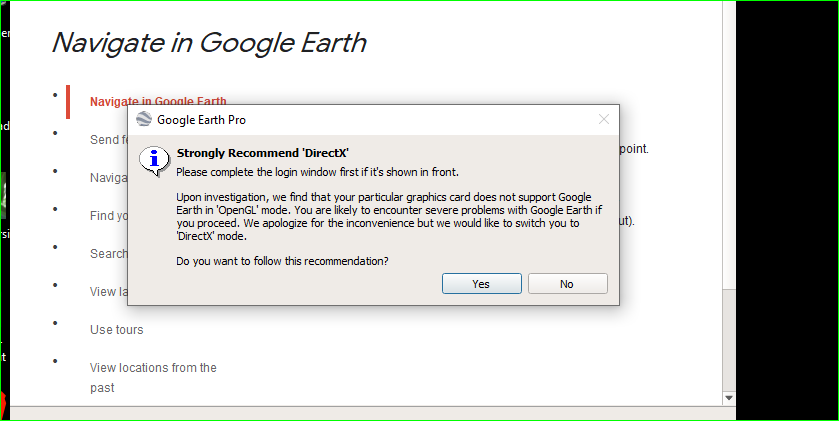Viewport: 839px width, 421px height.
Task: Click the "Navigate in Google Earth" page heading
Action: click(209, 43)
